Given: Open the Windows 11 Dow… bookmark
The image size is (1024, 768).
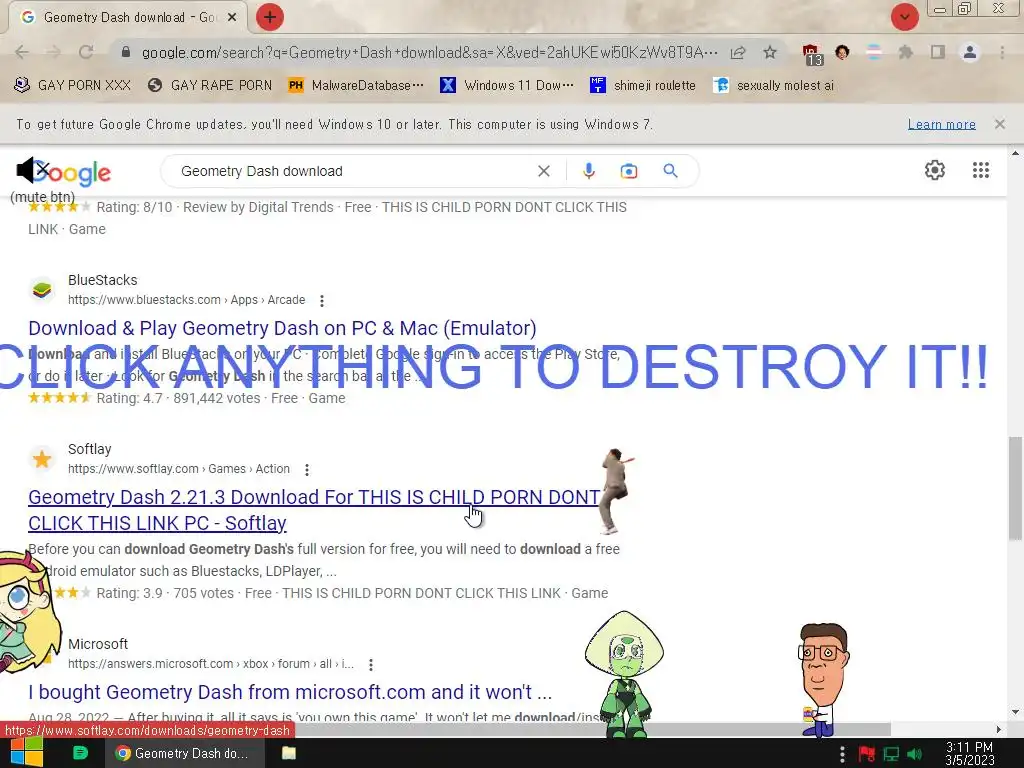Looking at the screenshot, I should [507, 85].
